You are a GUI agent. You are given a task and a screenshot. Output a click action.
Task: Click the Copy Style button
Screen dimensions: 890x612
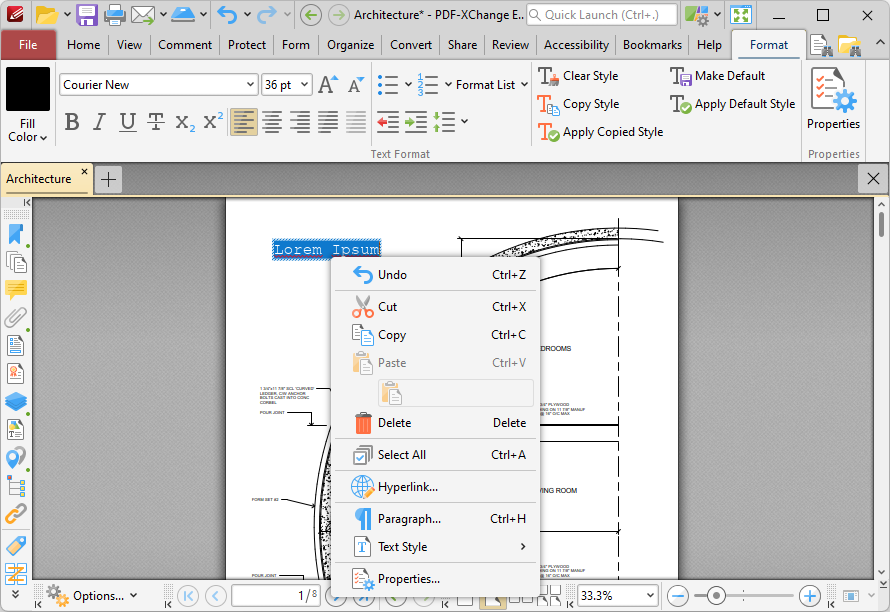579,104
